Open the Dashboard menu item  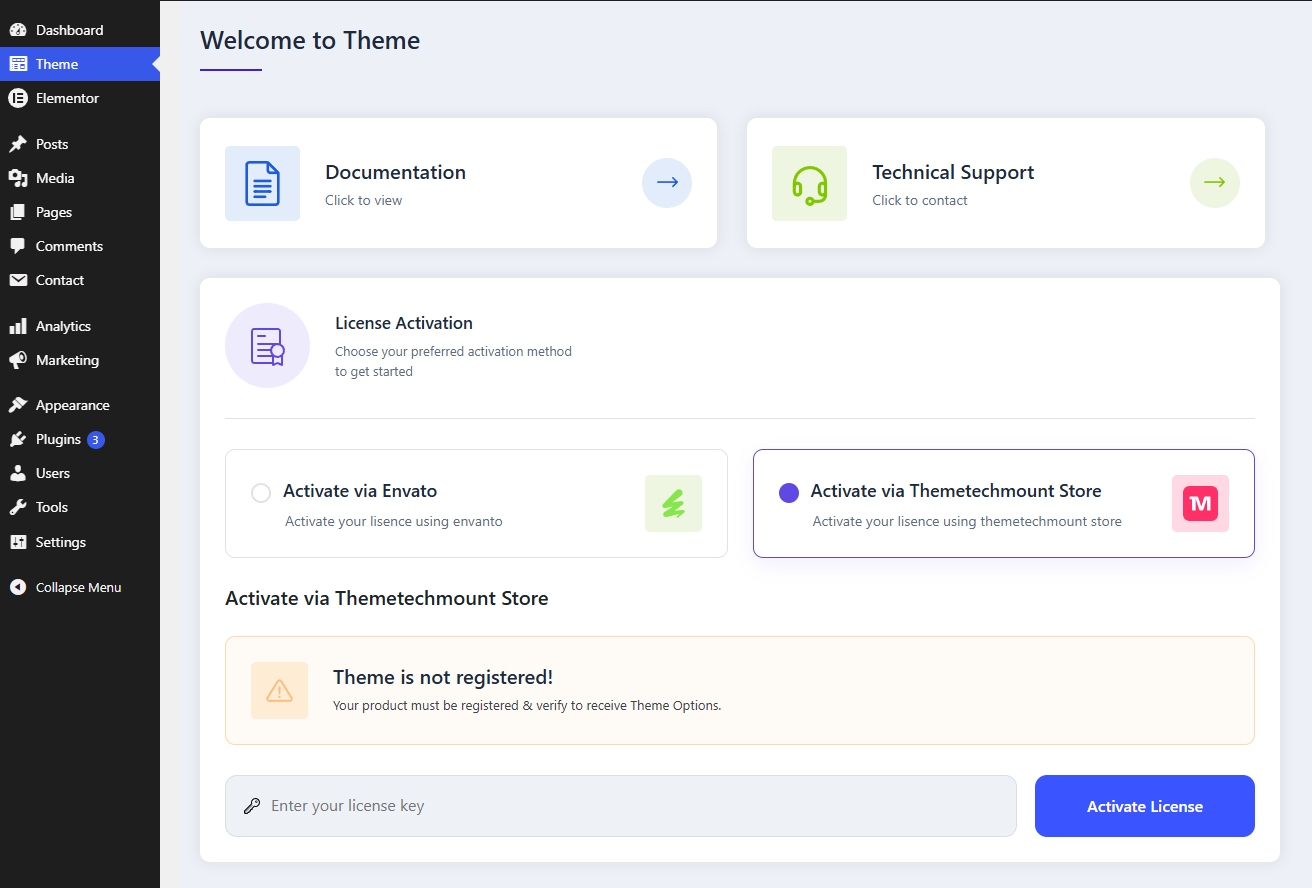(x=80, y=30)
